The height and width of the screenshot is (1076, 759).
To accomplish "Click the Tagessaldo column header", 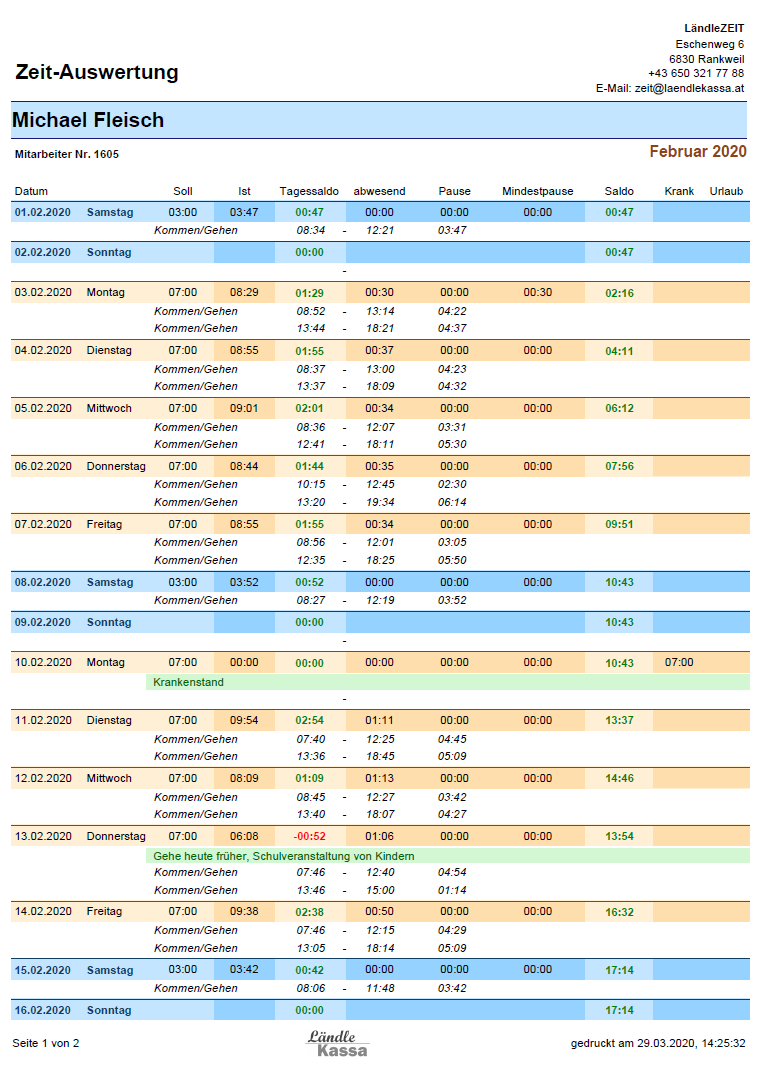I will pos(309,191).
